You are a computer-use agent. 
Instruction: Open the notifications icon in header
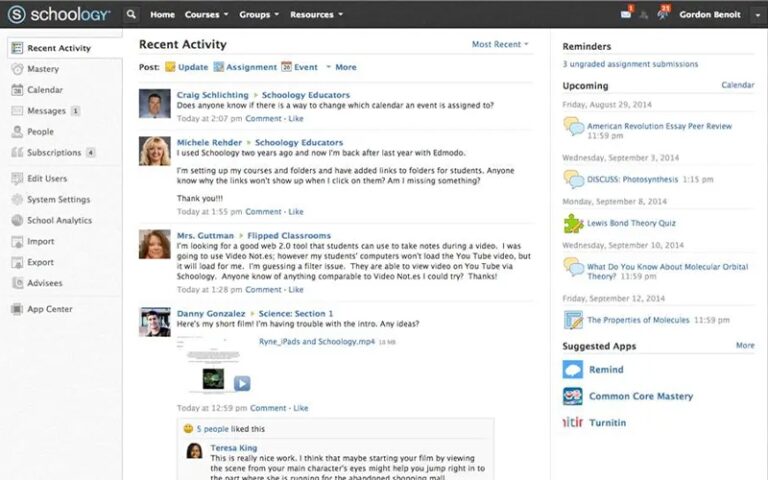point(663,14)
